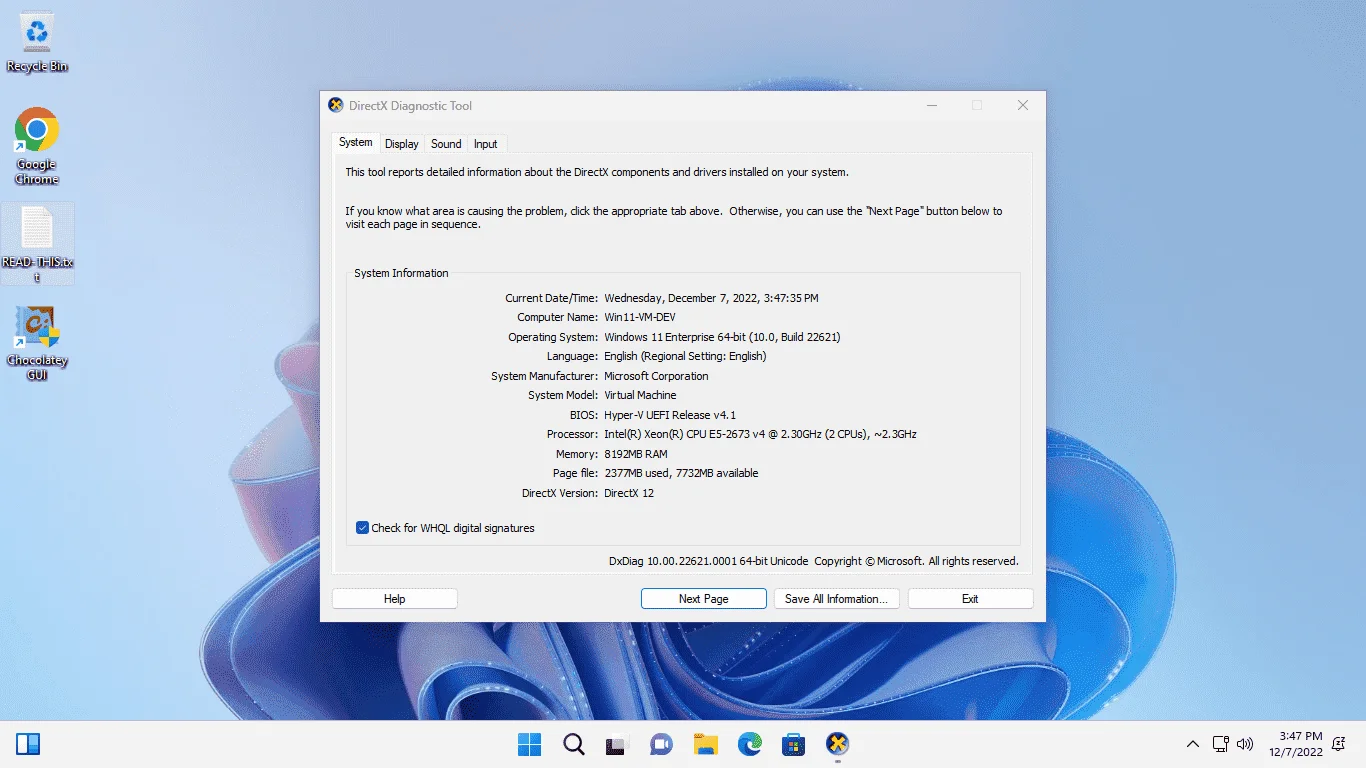
Task: Click the computer name Win11-VM-DEV
Action: (640, 317)
